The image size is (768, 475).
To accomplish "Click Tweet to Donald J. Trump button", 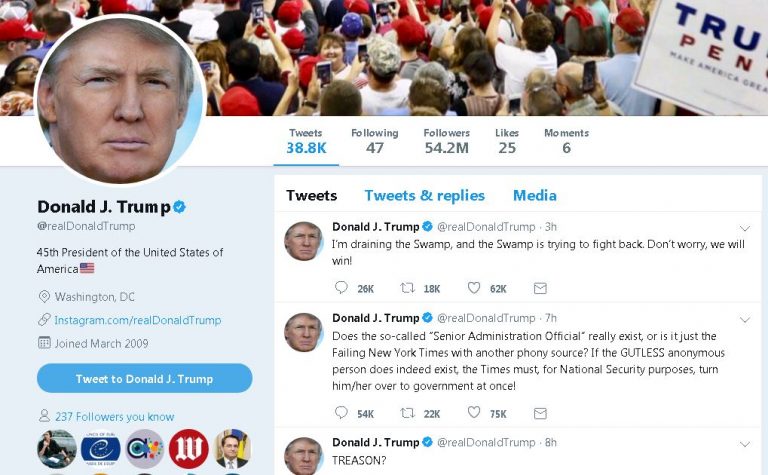I will coord(144,379).
